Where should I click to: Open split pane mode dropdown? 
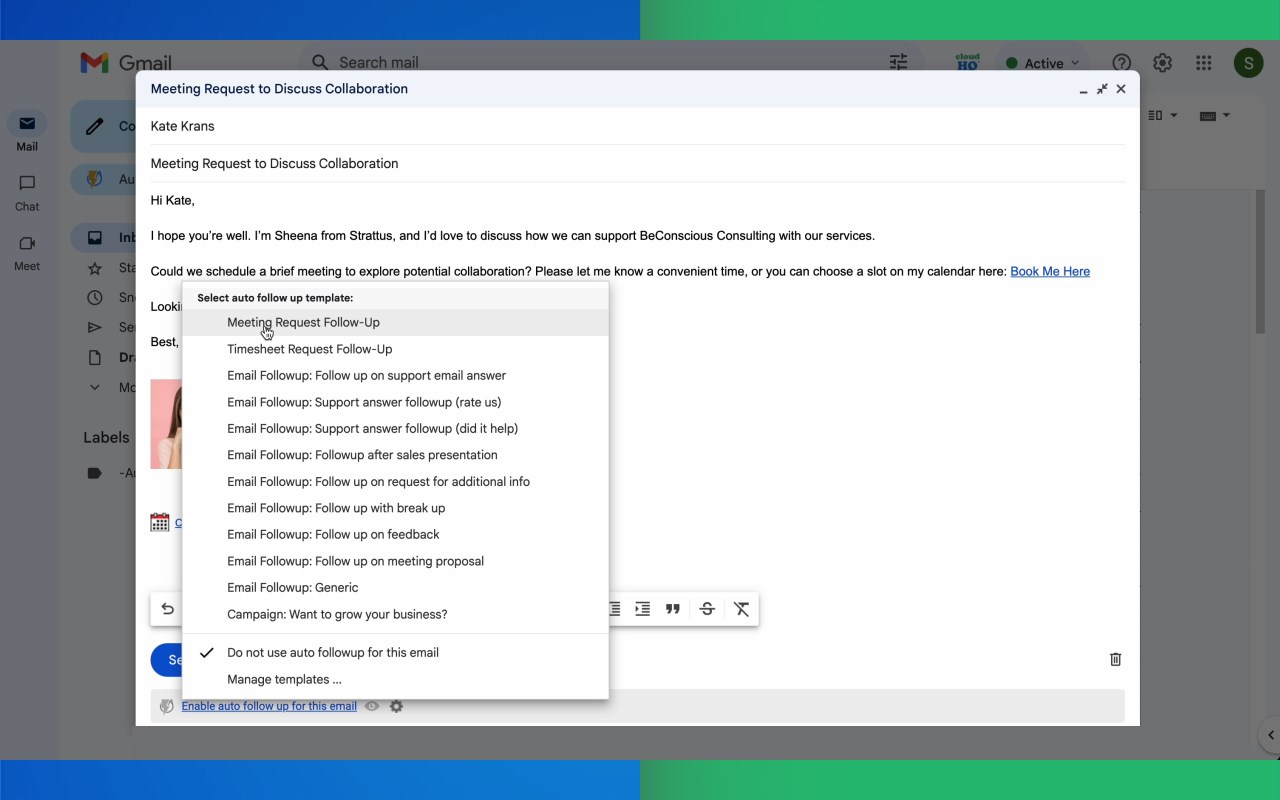[x=1162, y=116]
